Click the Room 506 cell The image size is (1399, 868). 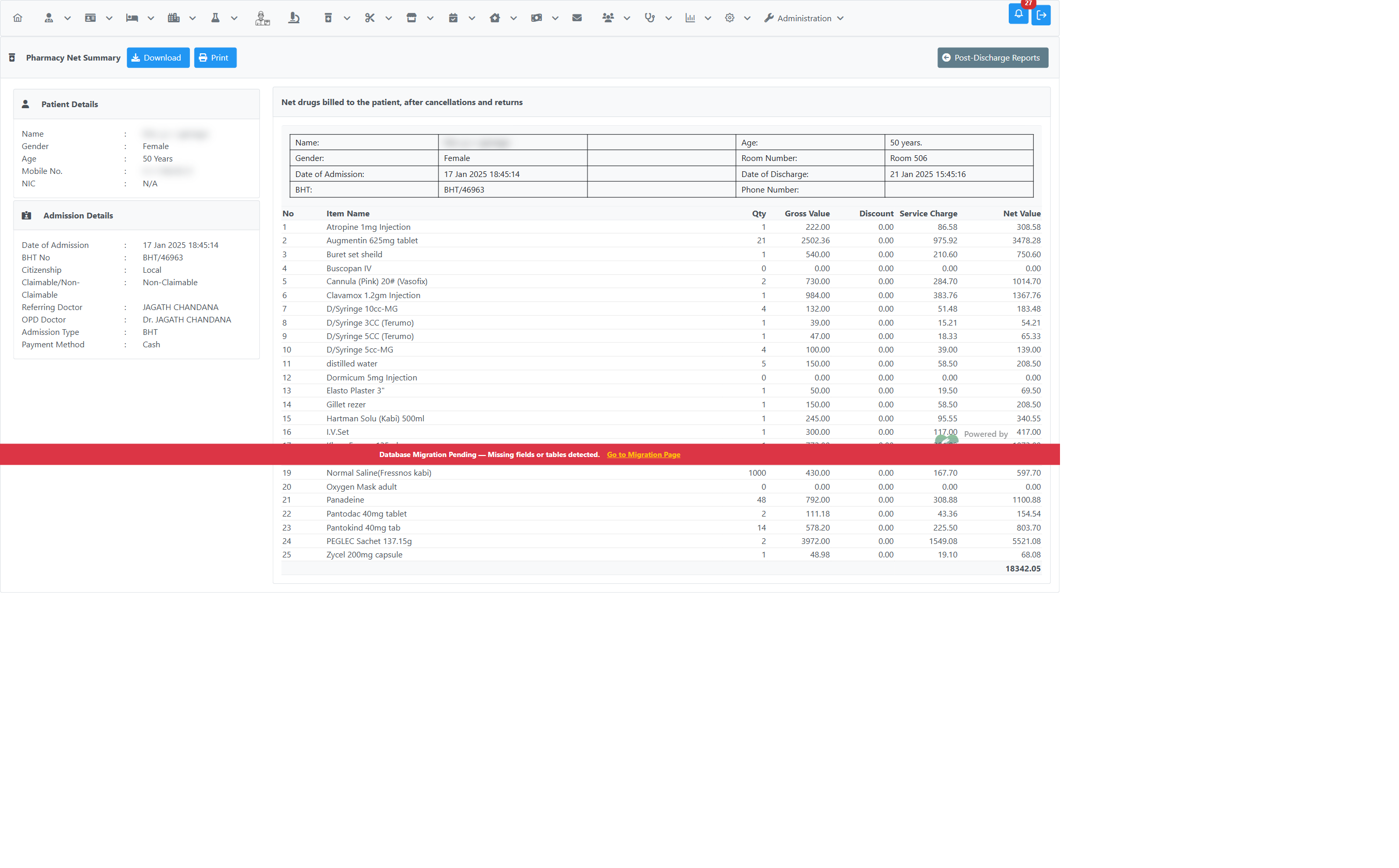point(958,158)
